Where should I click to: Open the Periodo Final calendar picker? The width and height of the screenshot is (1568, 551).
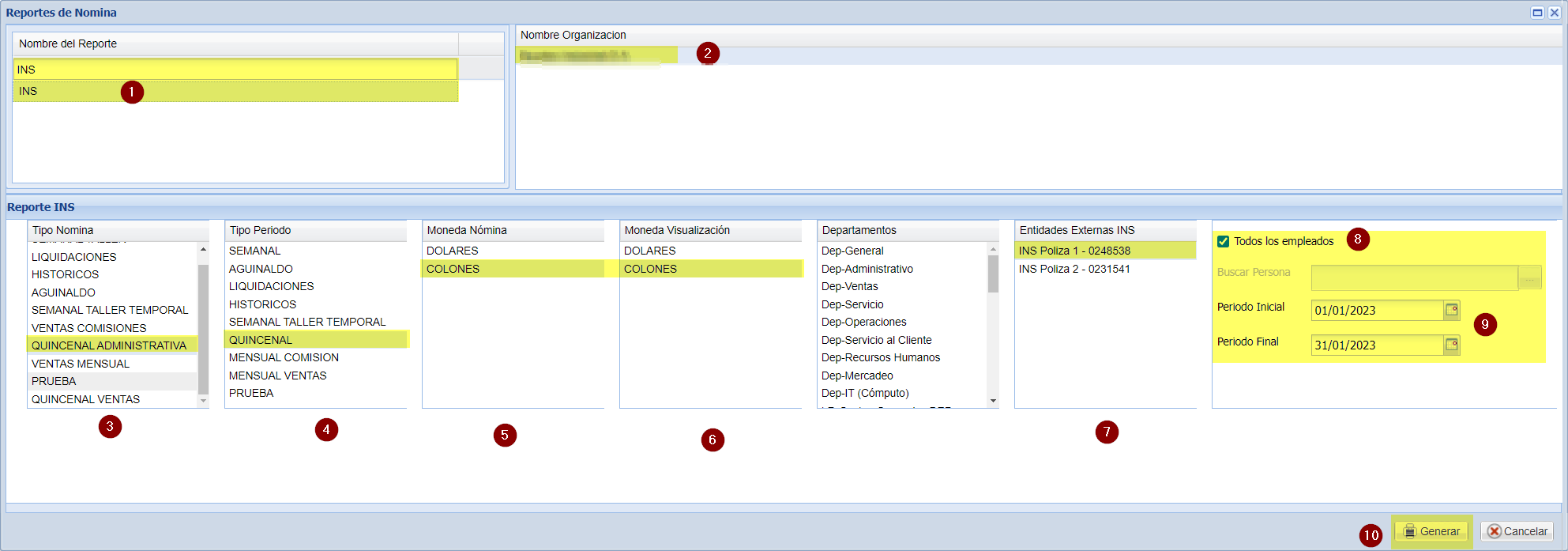pyautogui.click(x=1452, y=345)
